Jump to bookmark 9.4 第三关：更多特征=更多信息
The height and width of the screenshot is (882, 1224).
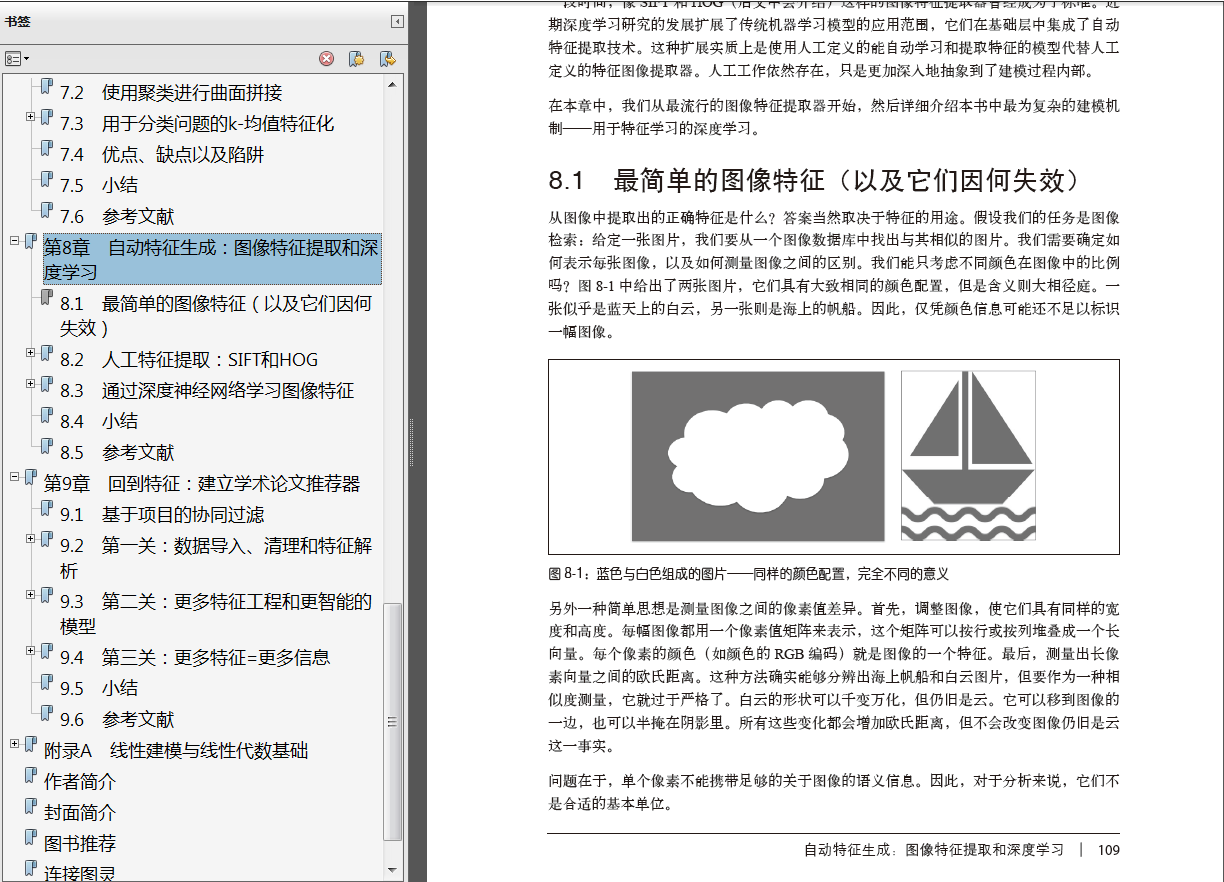[195, 658]
